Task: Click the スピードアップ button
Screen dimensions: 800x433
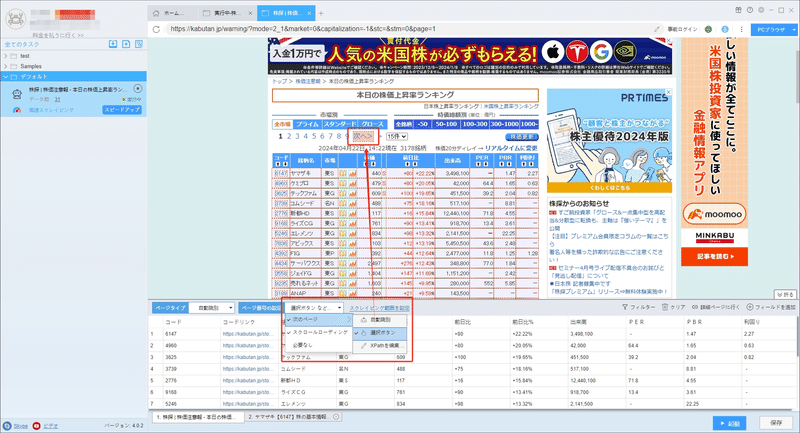Action: point(122,110)
